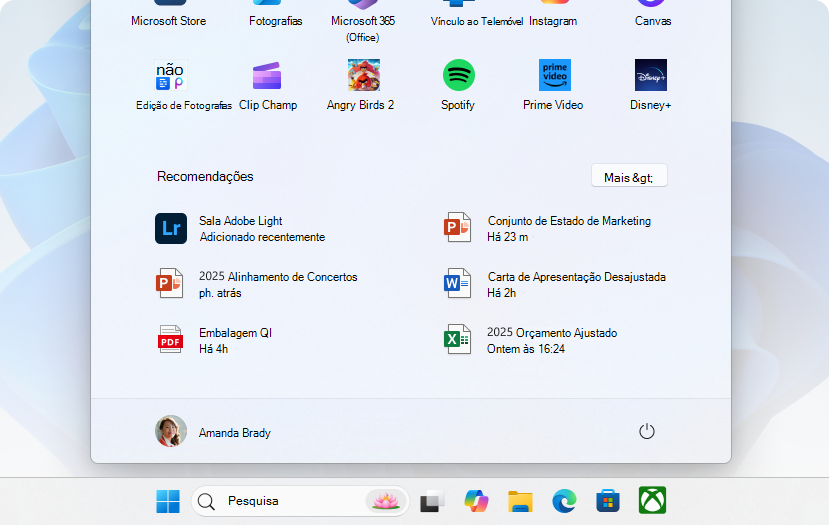Open Carta de Apresentação Desajustada Word document
The width and height of the screenshot is (829, 525).
[555, 284]
